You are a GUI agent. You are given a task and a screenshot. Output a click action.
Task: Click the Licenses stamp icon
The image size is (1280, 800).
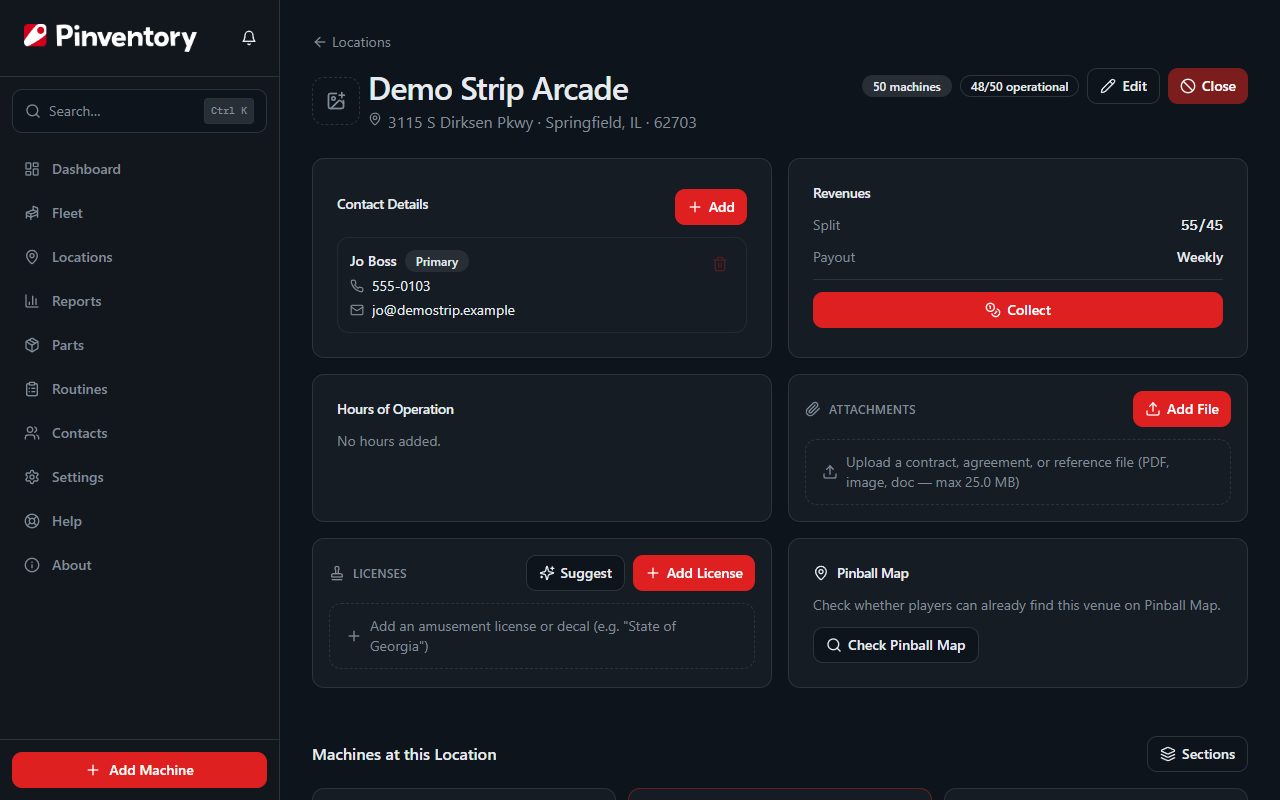pyautogui.click(x=337, y=574)
